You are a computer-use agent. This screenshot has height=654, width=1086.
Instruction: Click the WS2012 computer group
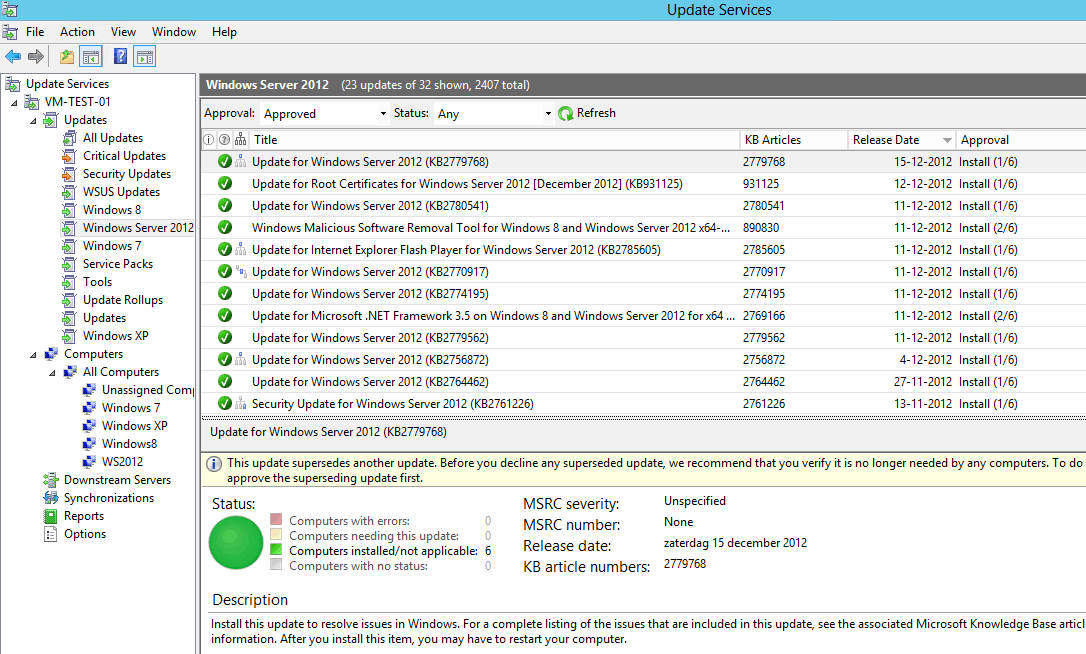122,462
